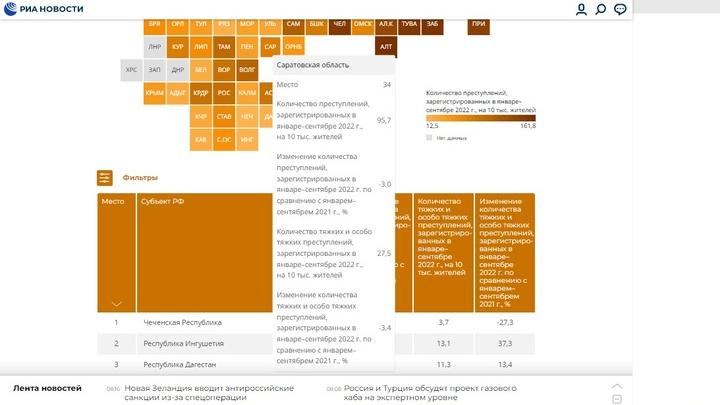Click the ТУВА region tile
Screen dimensions: 720x405
(408, 23)
